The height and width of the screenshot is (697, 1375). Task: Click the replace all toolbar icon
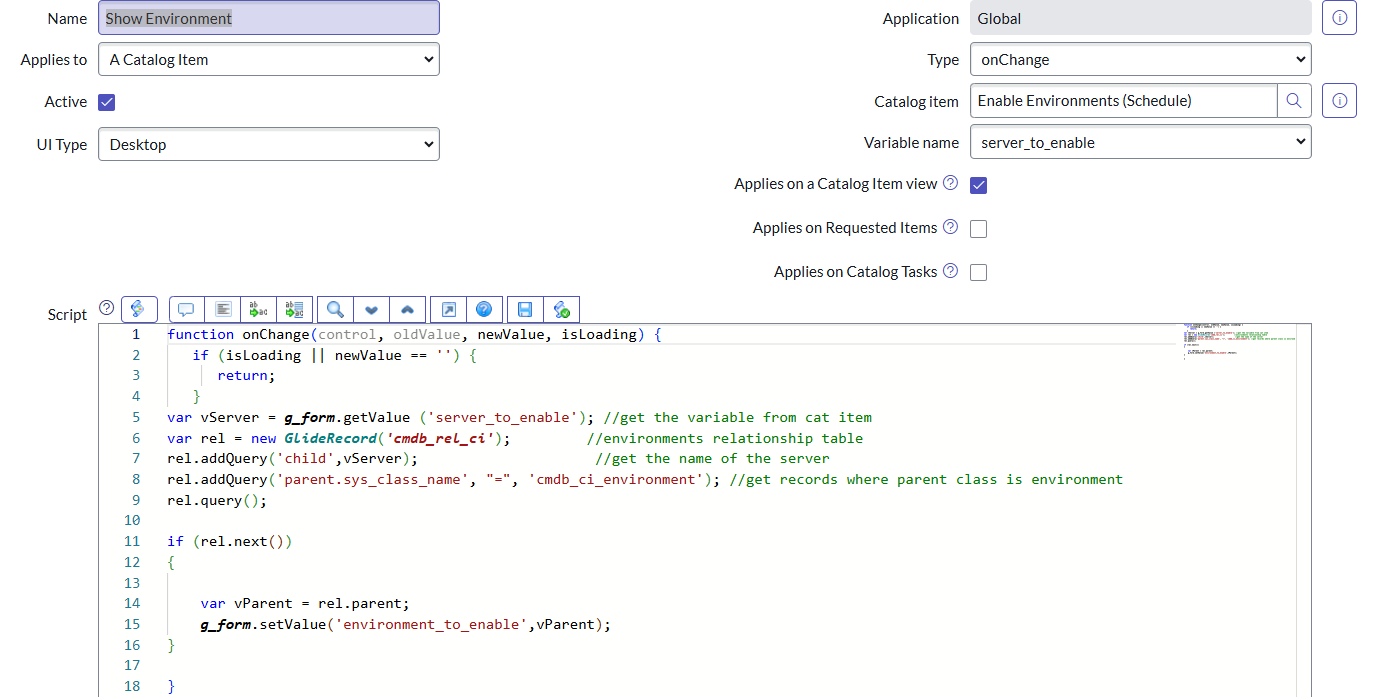point(295,310)
